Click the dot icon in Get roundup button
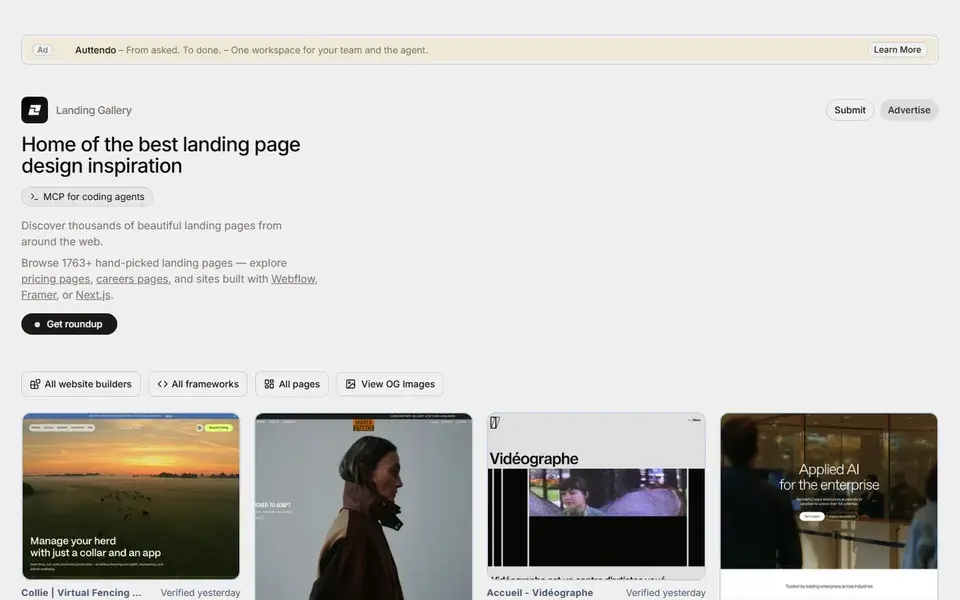 37,324
